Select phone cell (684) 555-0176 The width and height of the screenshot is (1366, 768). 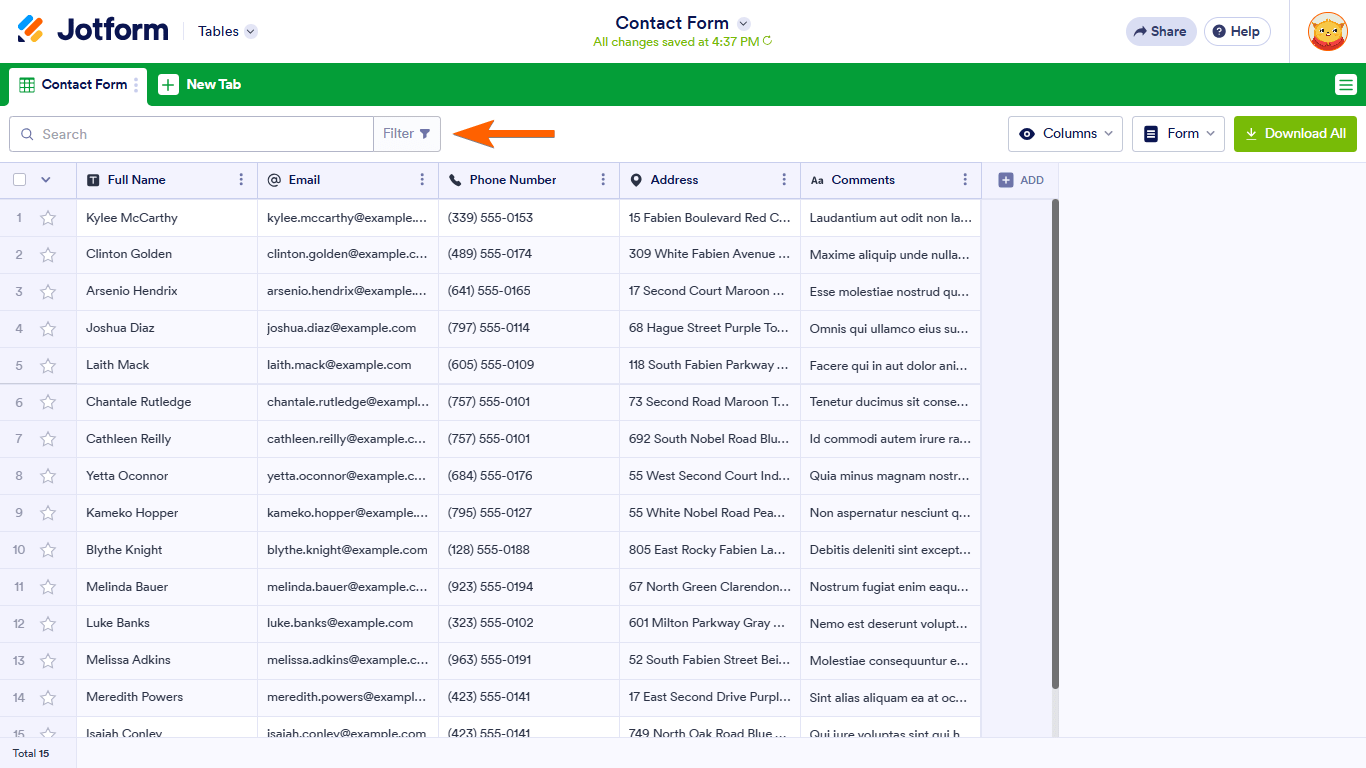529,476
